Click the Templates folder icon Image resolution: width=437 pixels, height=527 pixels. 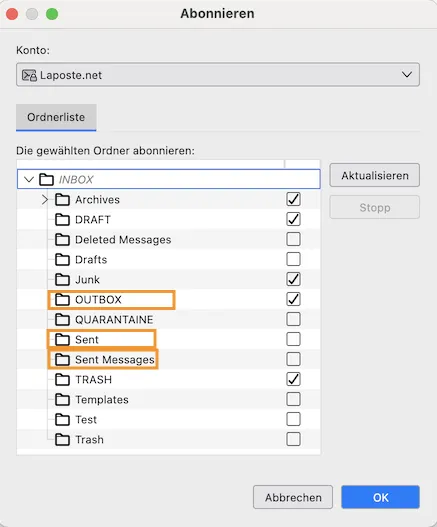point(63,400)
